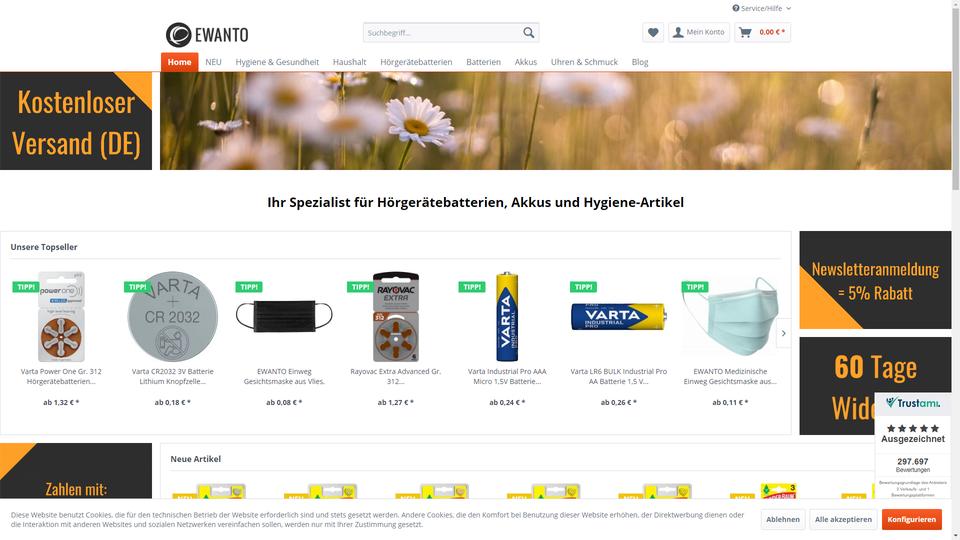
Task: Click the daisy meadow banner image
Action: coord(555,121)
